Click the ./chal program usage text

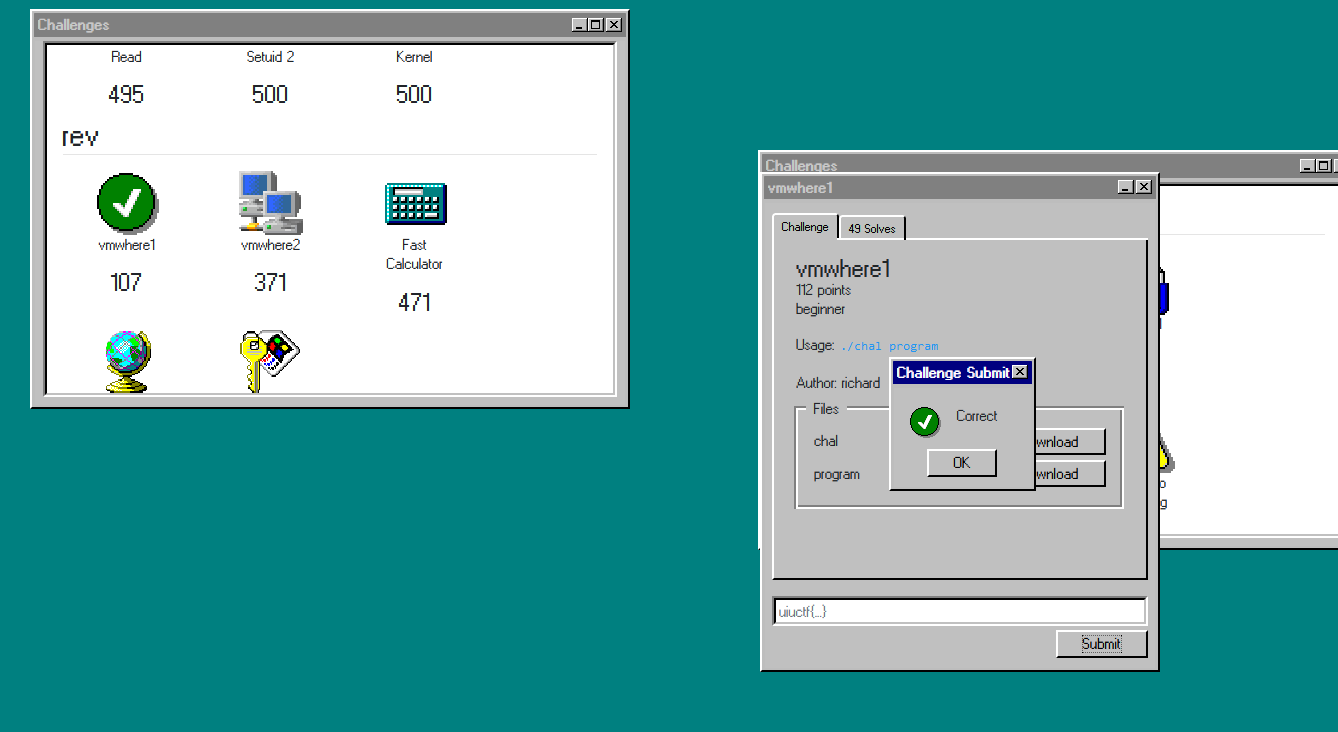click(x=889, y=346)
